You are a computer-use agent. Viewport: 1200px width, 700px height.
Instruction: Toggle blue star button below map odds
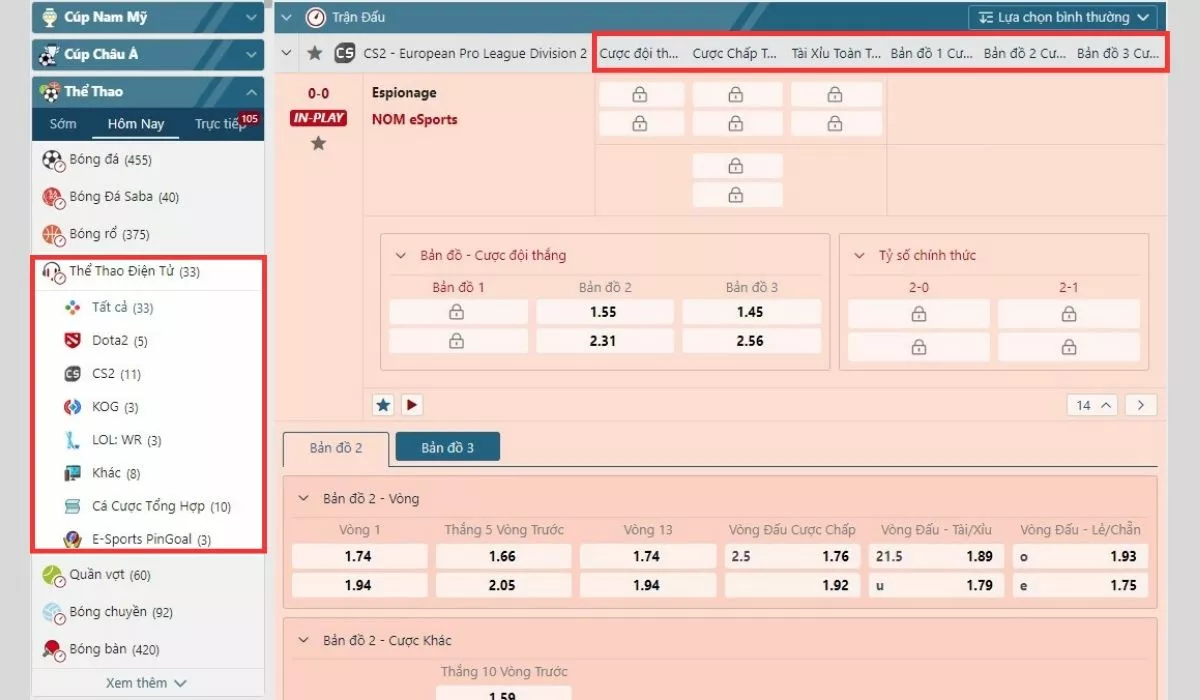point(383,405)
